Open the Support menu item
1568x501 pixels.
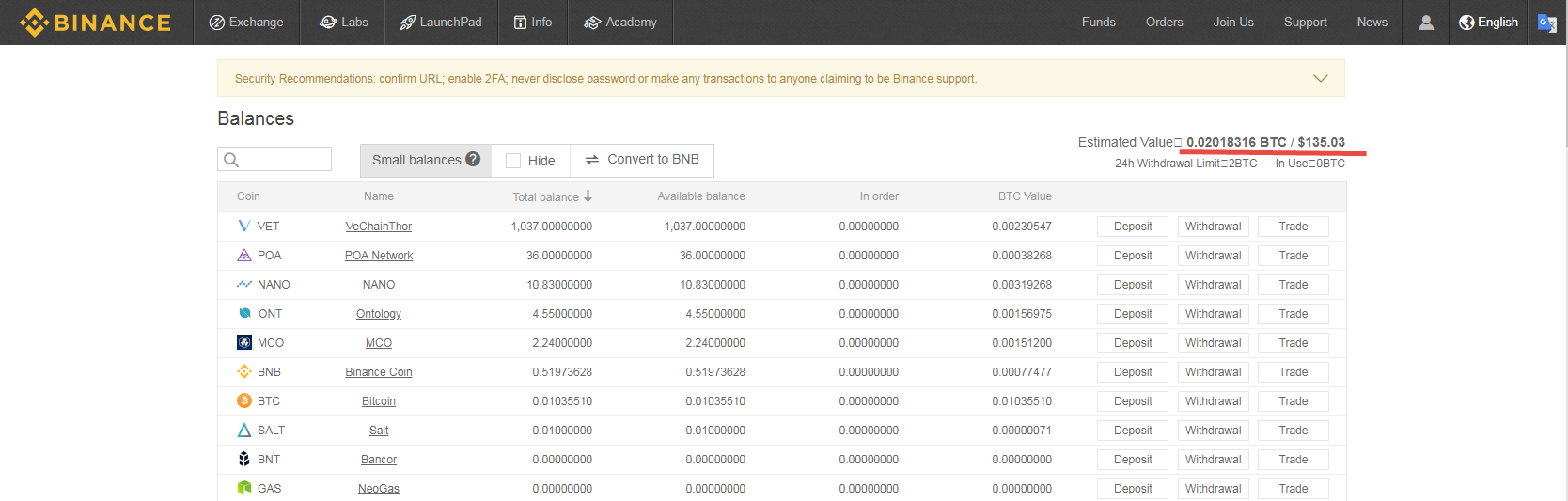pyautogui.click(x=1306, y=23)
